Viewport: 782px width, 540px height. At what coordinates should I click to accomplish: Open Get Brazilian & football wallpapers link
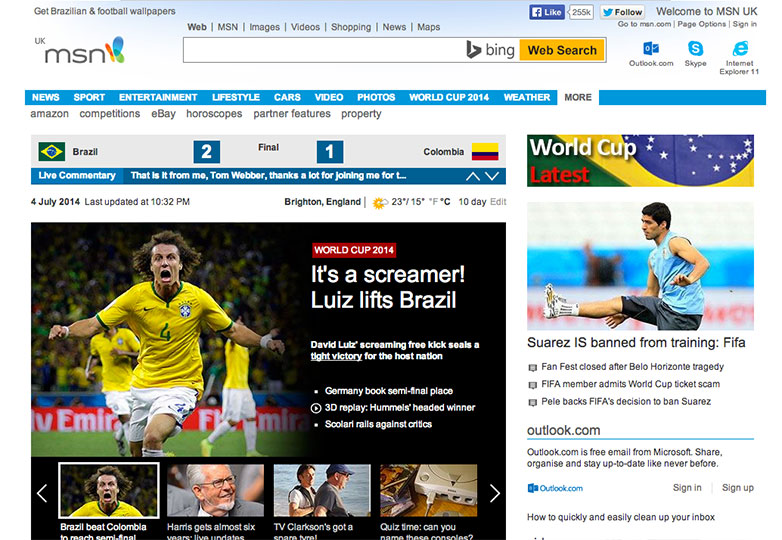coord(105,11)
